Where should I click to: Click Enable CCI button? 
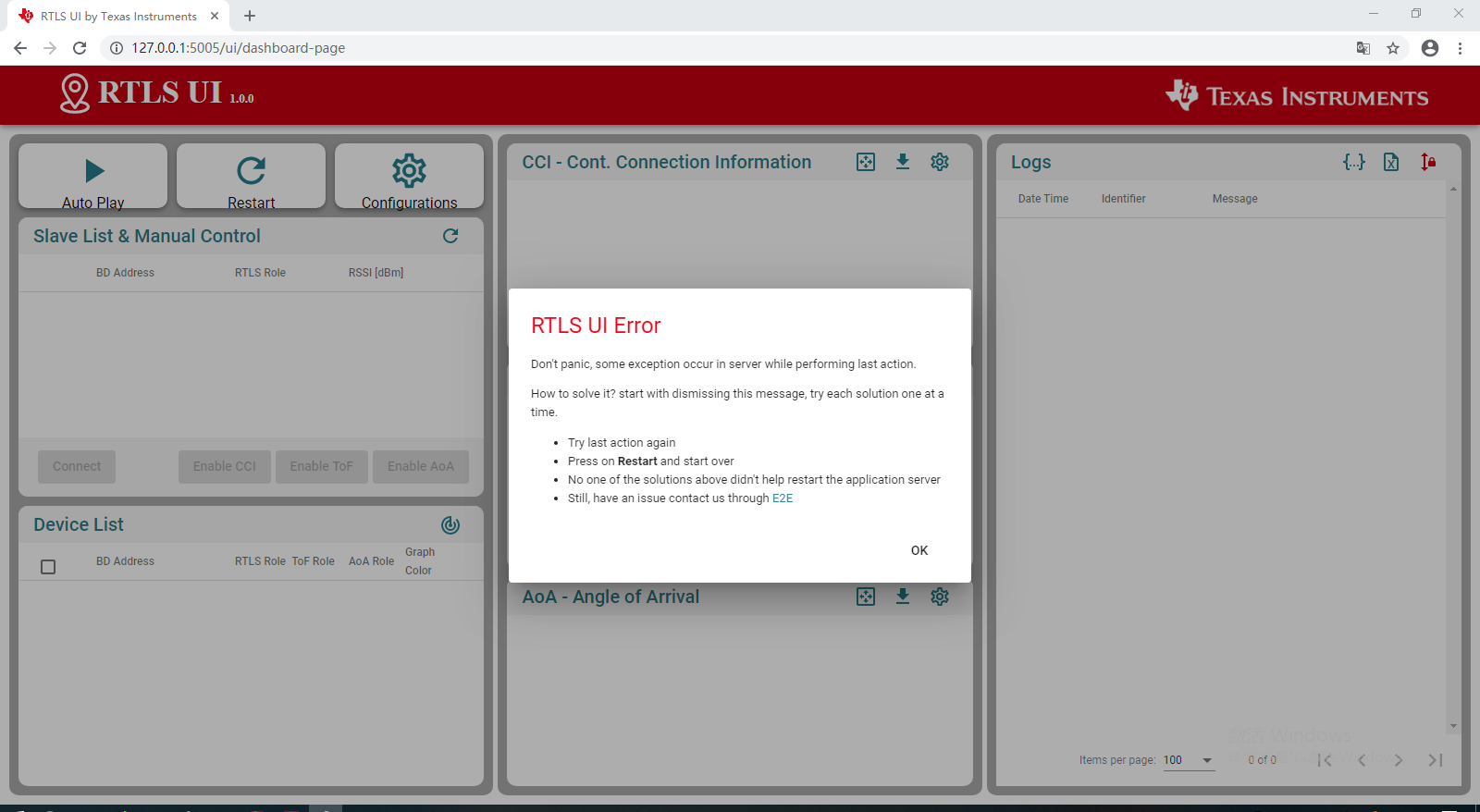click(x=225, y=467)
